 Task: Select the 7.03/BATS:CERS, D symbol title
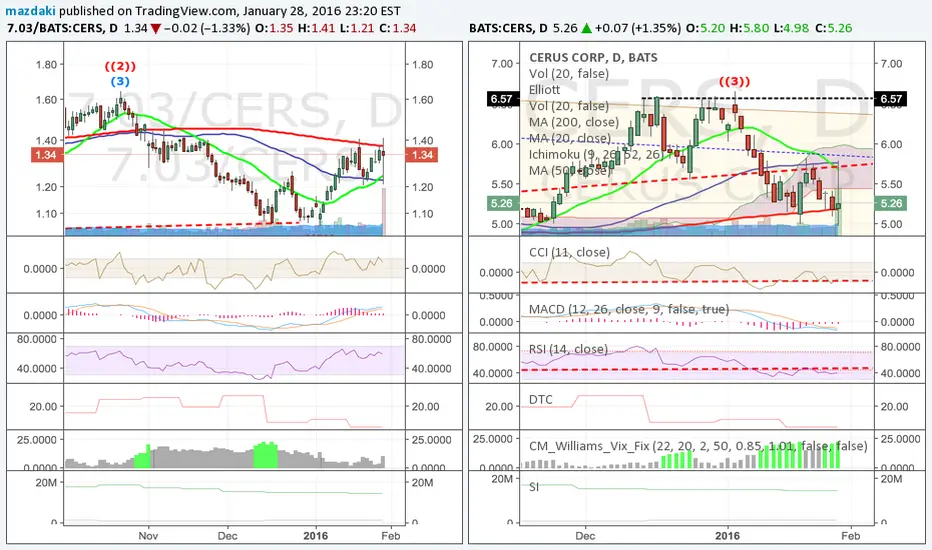coord(62,28)
